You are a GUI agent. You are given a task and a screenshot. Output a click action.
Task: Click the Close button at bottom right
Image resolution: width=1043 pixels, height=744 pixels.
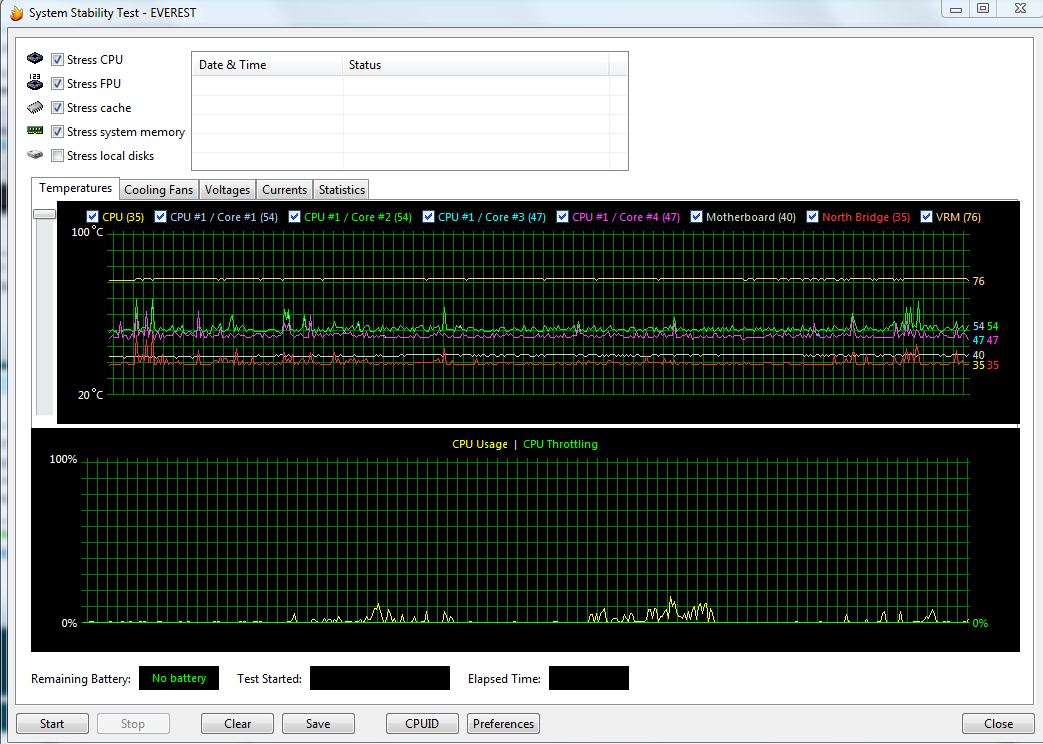pos(998,723)
